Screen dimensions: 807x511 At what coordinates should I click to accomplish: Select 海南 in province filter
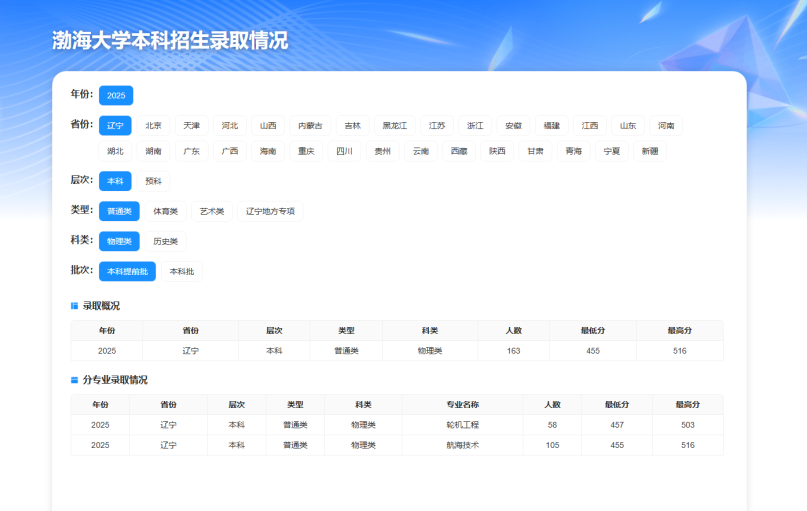click(268, 151)
